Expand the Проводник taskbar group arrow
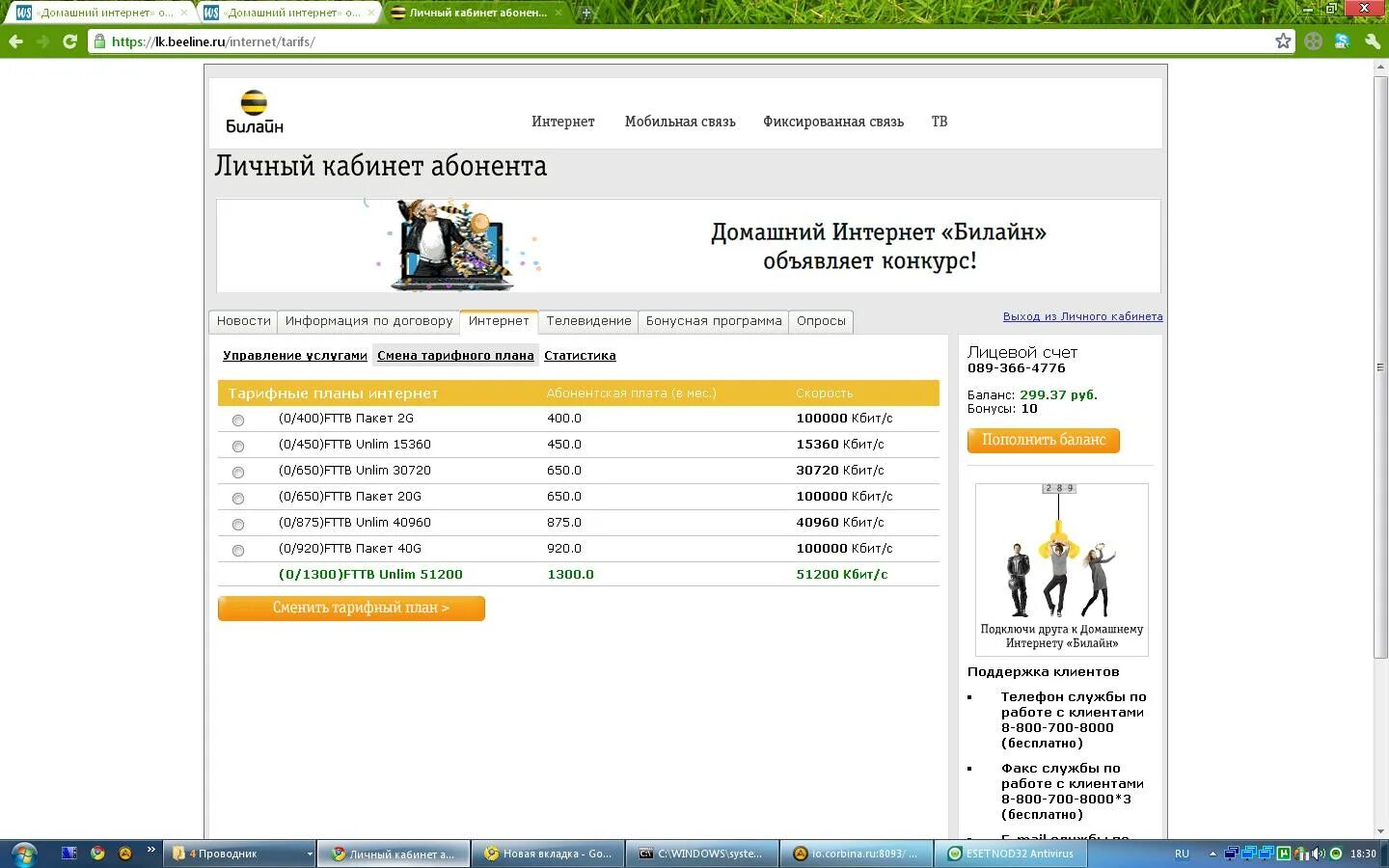The height and width of the screenshot is (868, 1389). point(310,854)
